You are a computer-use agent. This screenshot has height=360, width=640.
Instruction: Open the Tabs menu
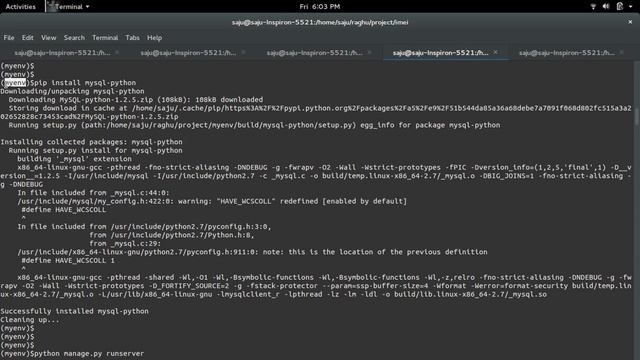coord(132,38)
